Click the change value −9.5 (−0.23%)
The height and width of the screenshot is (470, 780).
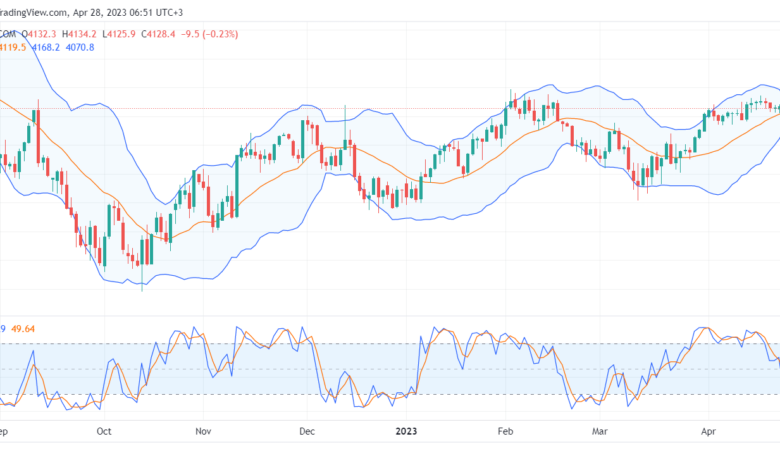(x=209, y=34)
